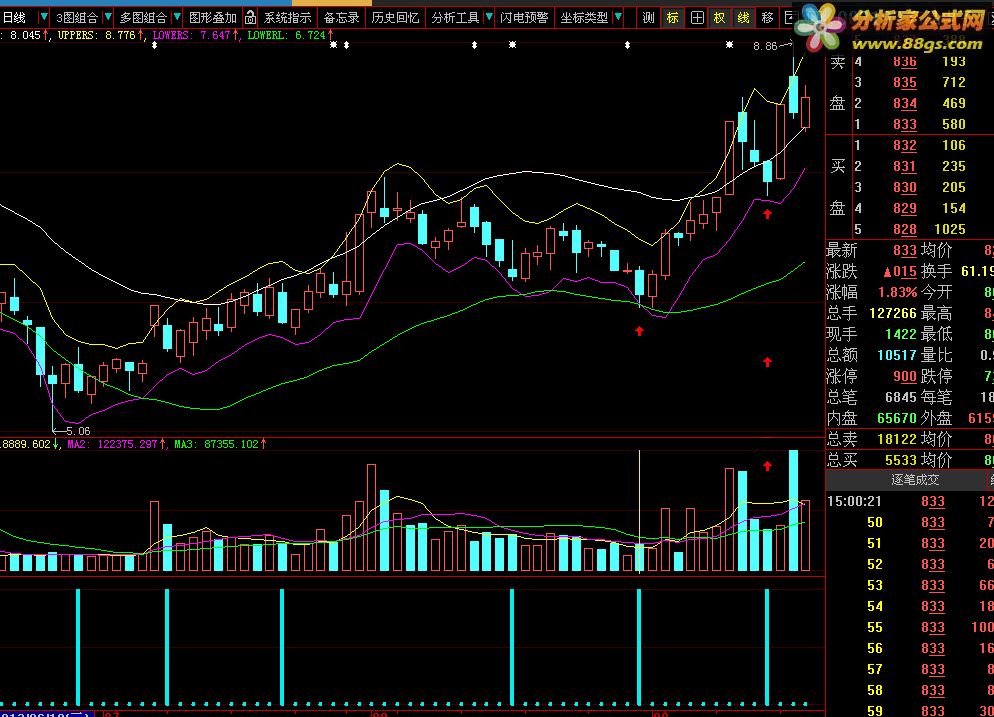Viewport: 994px width, 717px height.
Task: Open the 分析工具 dropdown arrow
Action: (x=489, y=17)
